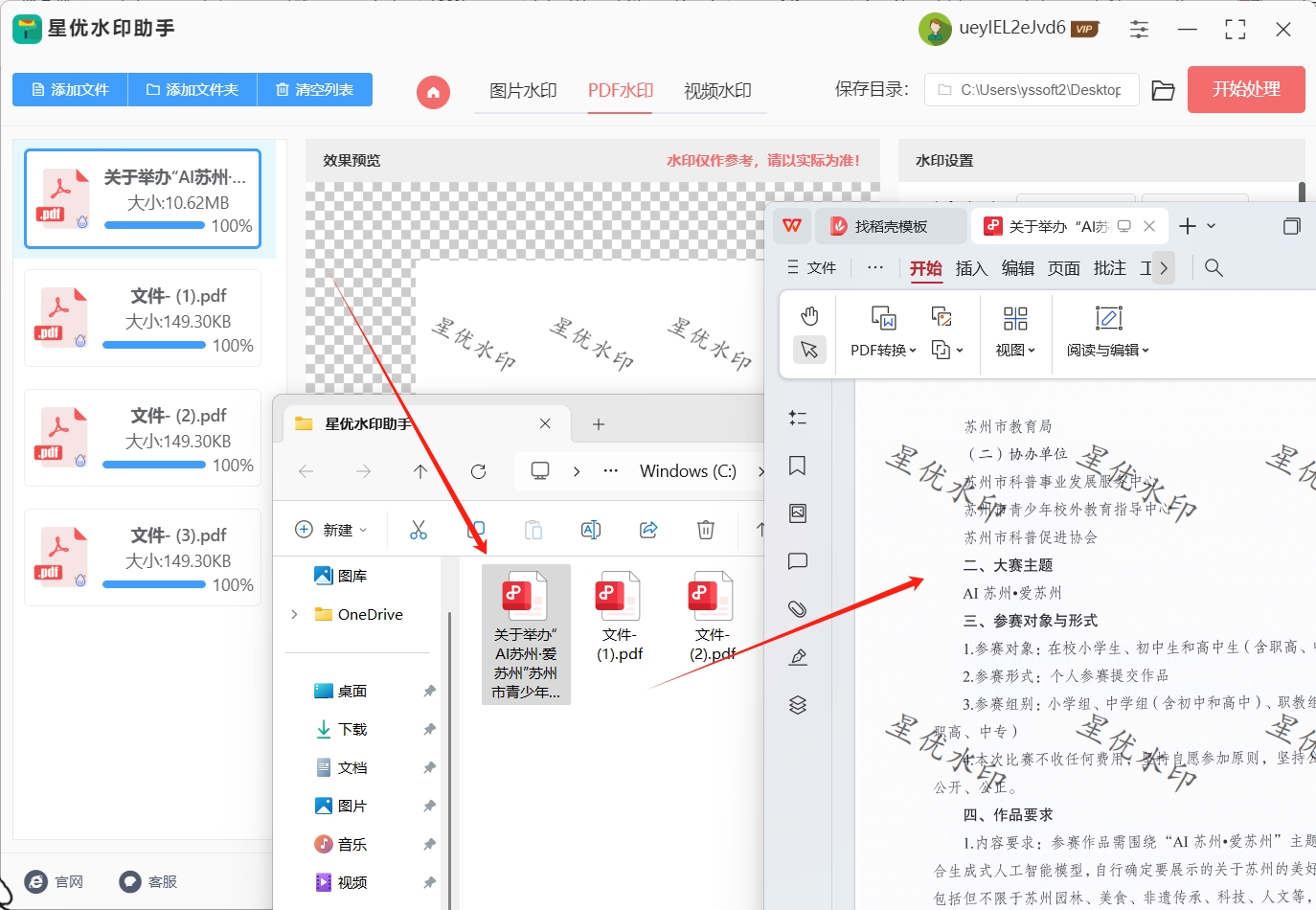Screen dimensions: 1316x910
Task: Go up one folder in Explorer
Action: tap(420, 471)
